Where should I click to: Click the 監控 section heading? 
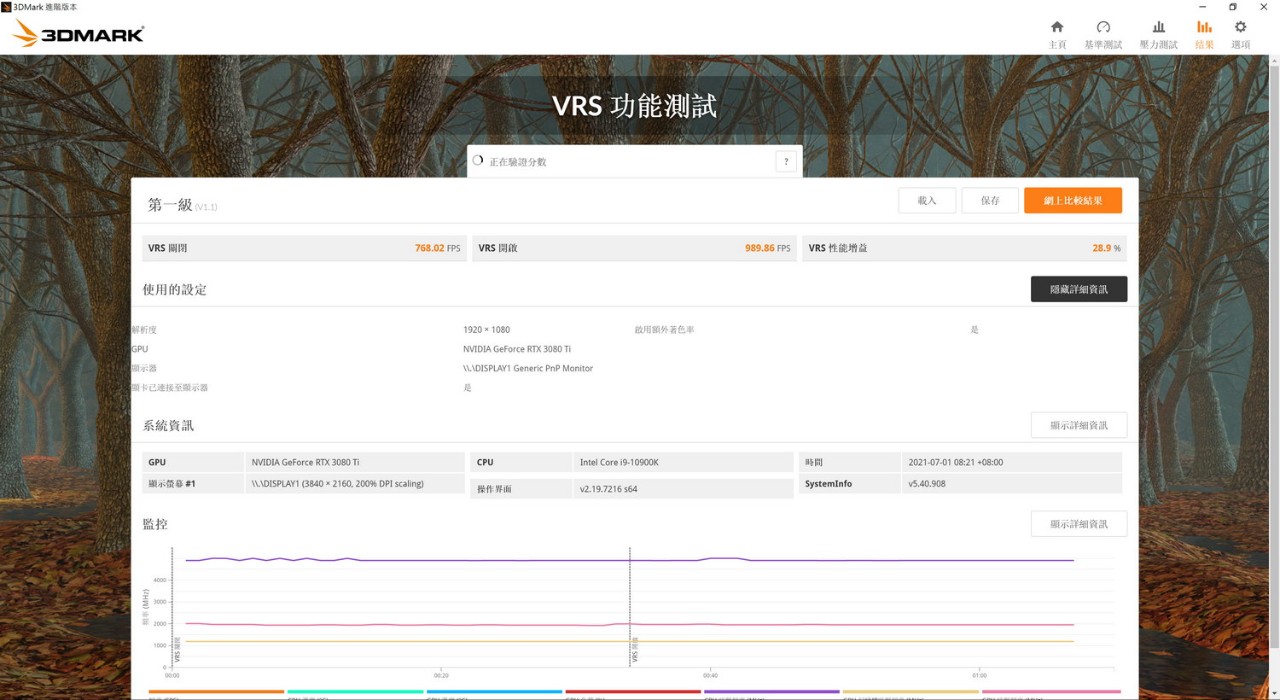click(155, 524)
